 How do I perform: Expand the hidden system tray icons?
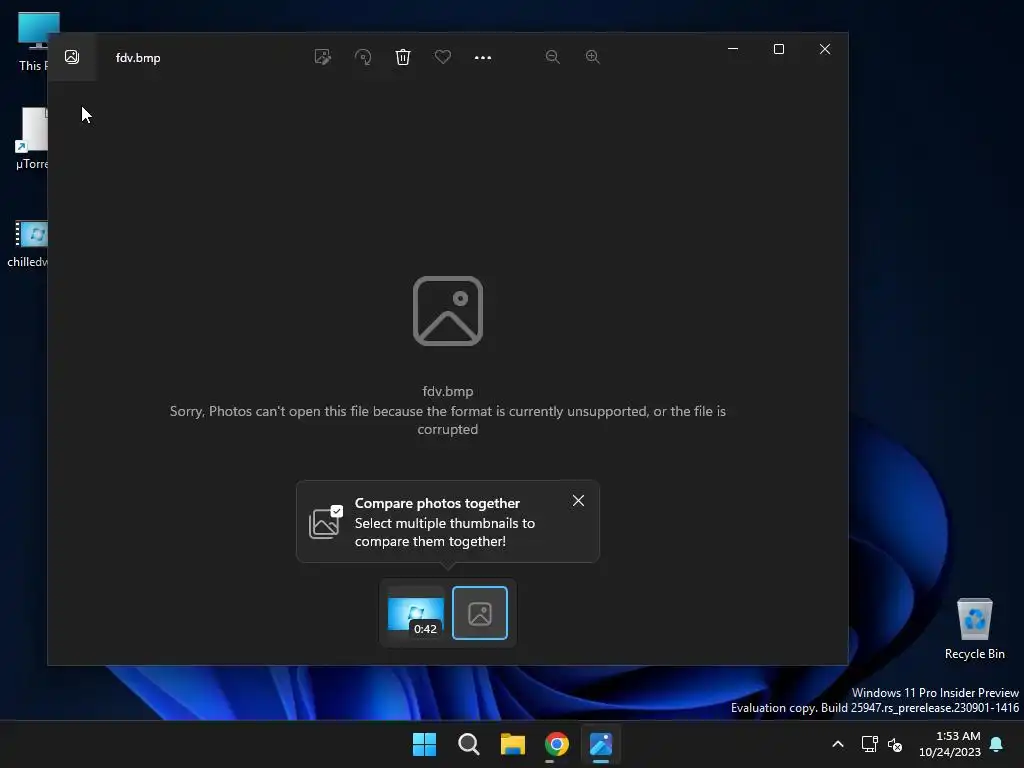tap(838, 744)
